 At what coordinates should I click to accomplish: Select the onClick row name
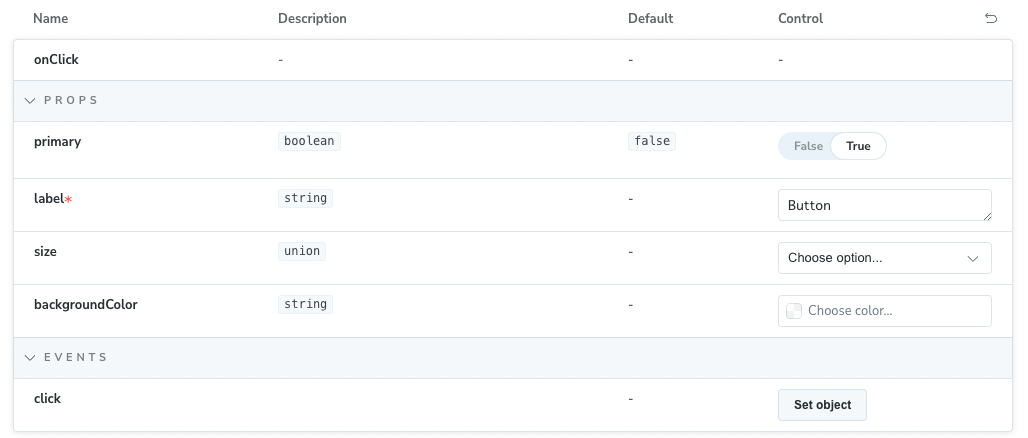coord(56,60)
